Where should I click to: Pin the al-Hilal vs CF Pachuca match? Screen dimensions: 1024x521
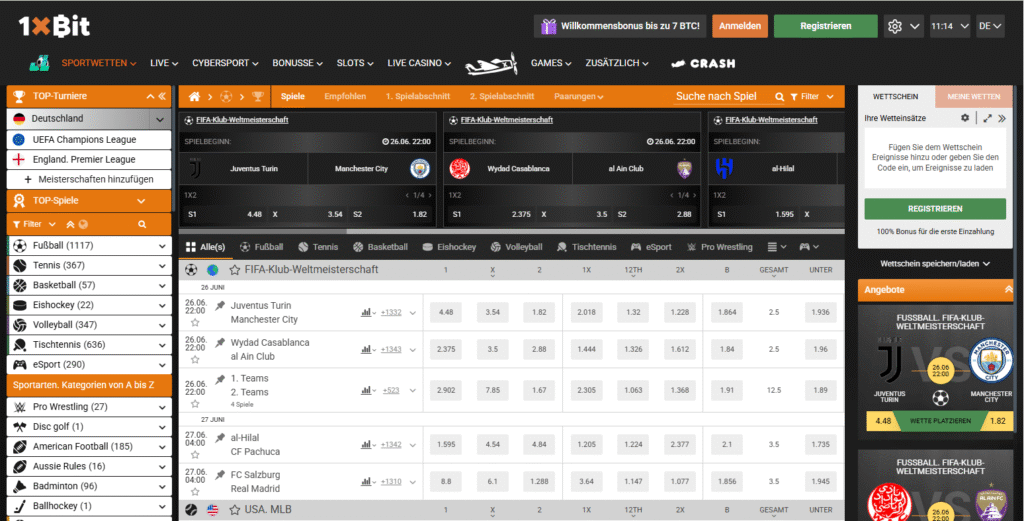pyautogui.click(x=220, y=437)
